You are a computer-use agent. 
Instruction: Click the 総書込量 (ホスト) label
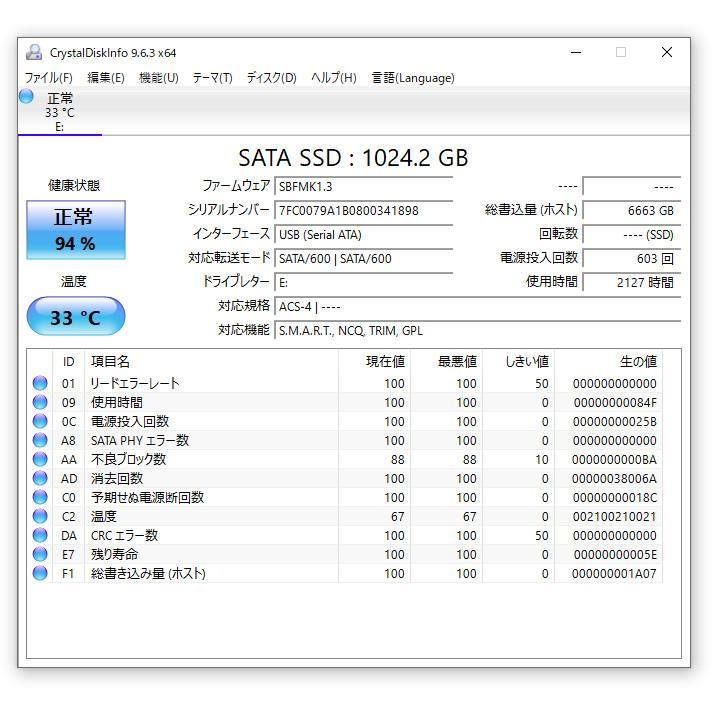[531, 210]
